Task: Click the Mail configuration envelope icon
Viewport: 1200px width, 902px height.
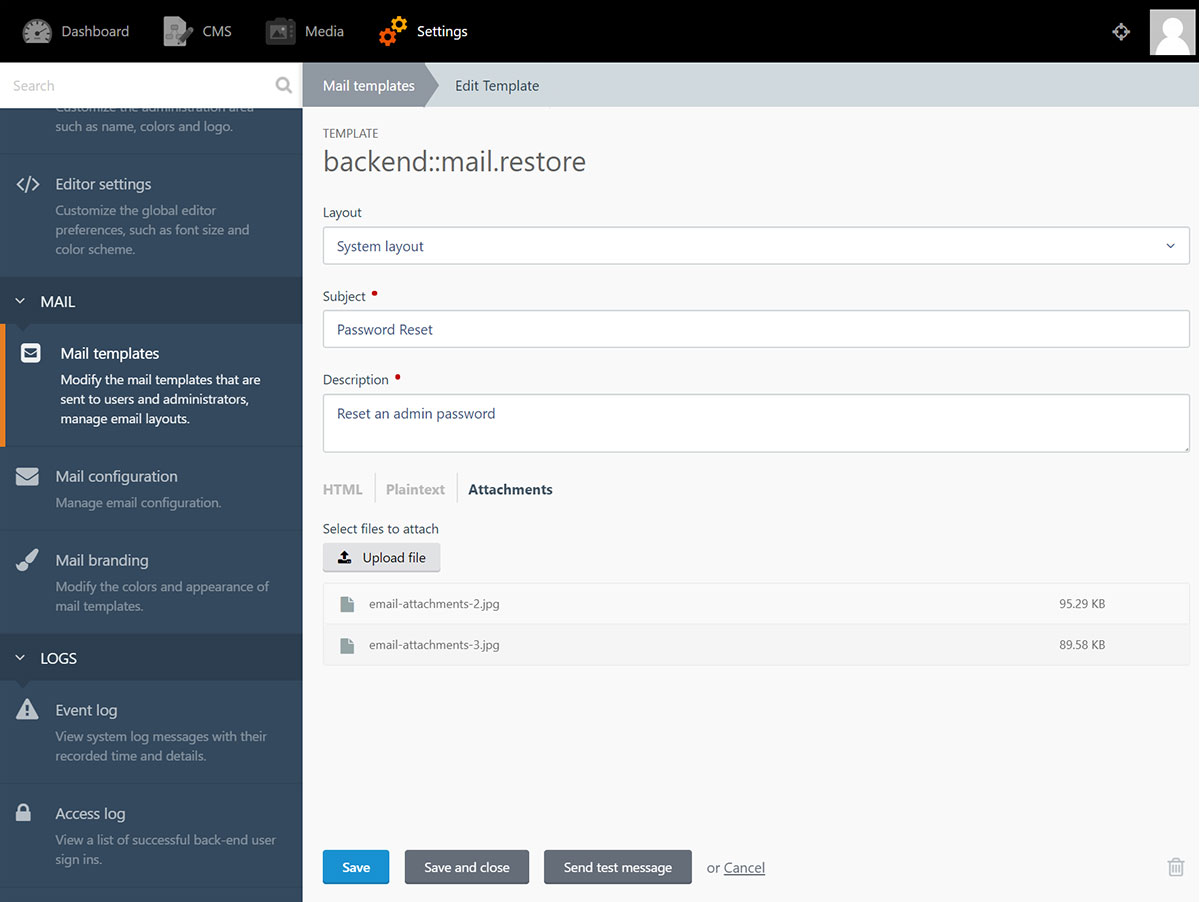Action: click(x=27, y=476)
